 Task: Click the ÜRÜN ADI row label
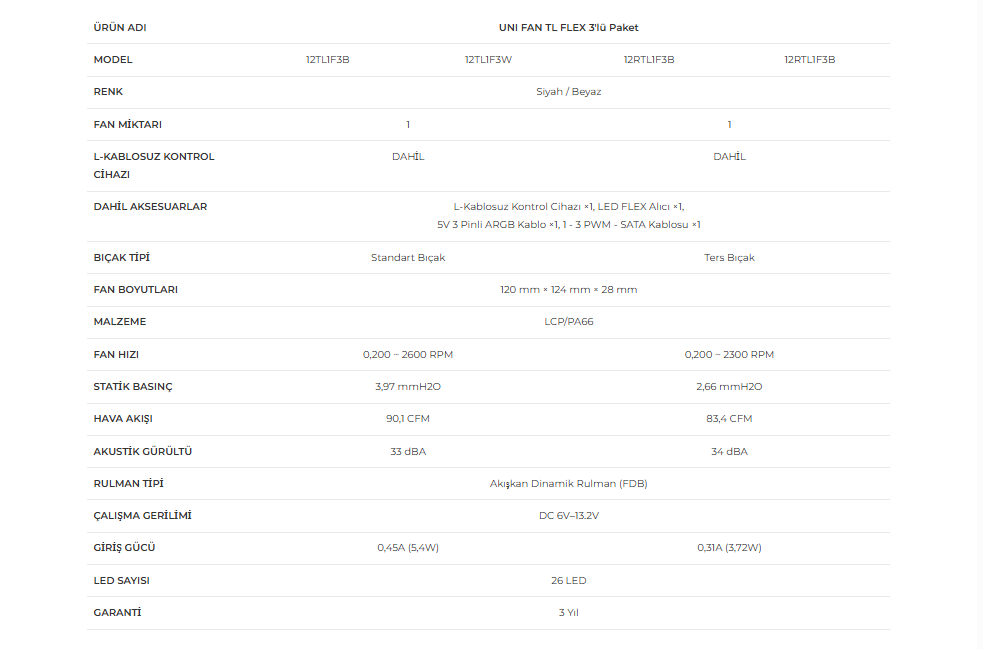(x=120, y=28)
